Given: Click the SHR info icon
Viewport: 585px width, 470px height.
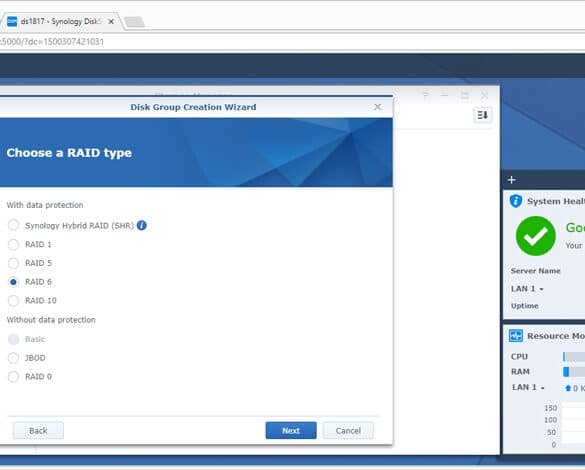Looking at the screenshot, I should (142, 225).
